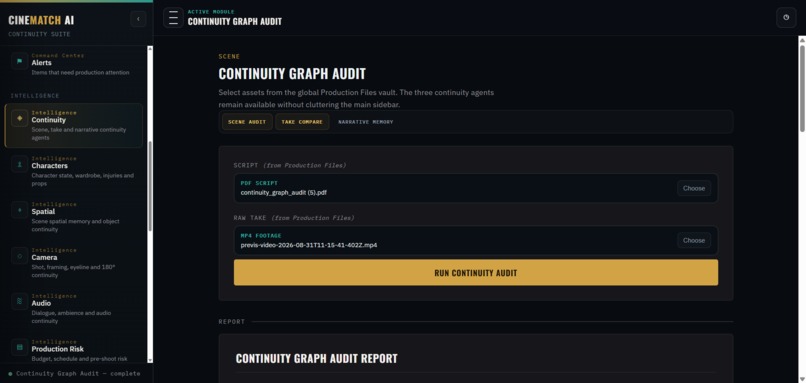806x383 pixels.
Task: Collapse the sidebar with the chevron button
Action: [x=138, y=20]
